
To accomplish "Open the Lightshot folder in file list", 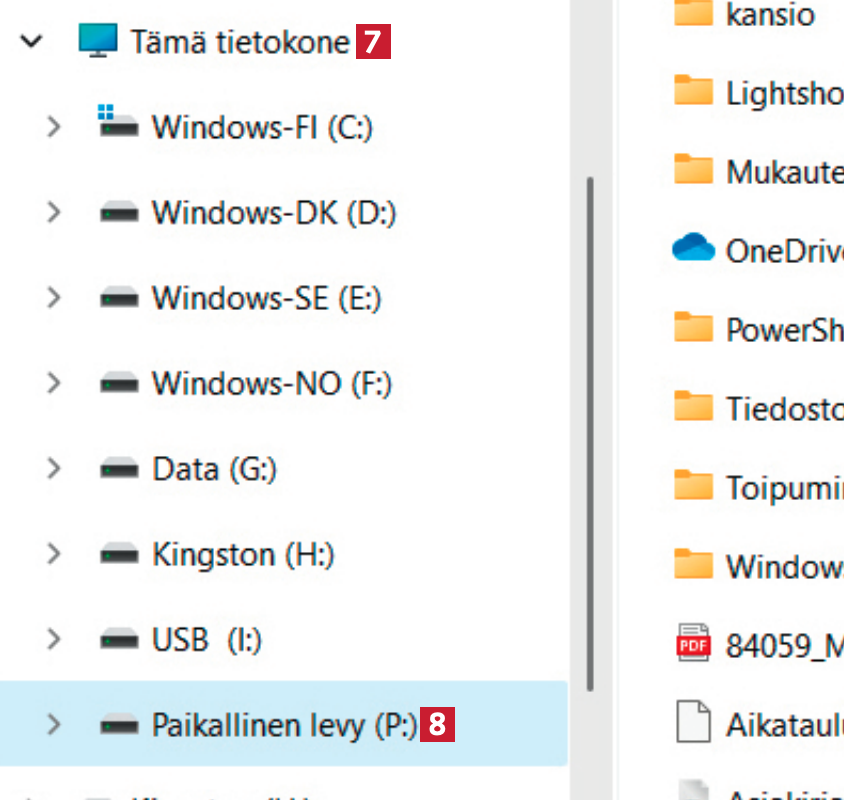I will (x=783, y=92).
